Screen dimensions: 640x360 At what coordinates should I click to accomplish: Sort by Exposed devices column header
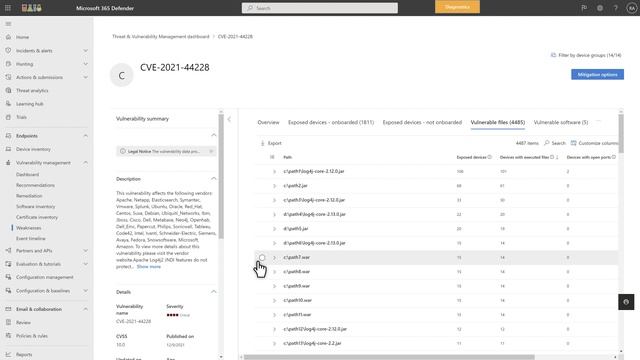473,157
